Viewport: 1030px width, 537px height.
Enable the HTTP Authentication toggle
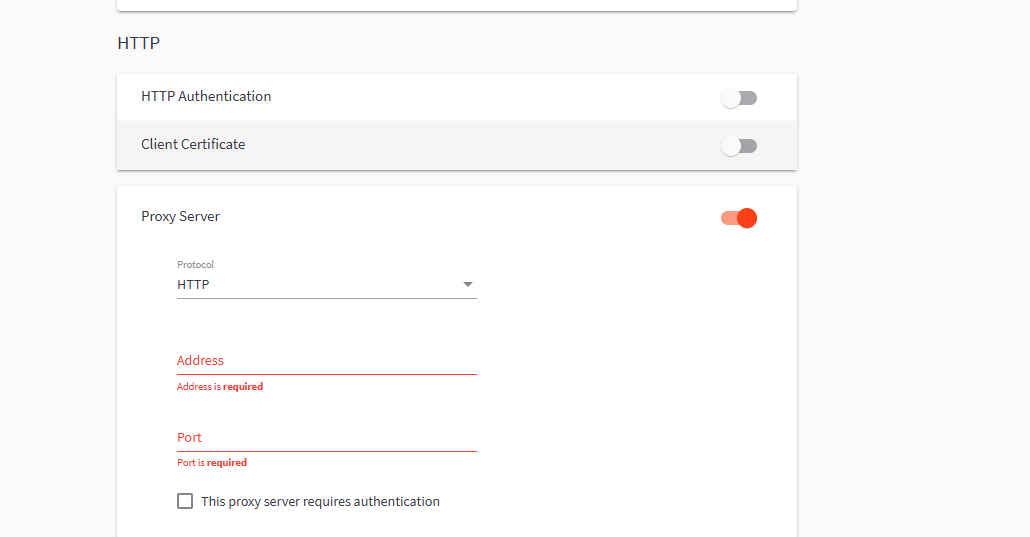coord(739,98)
